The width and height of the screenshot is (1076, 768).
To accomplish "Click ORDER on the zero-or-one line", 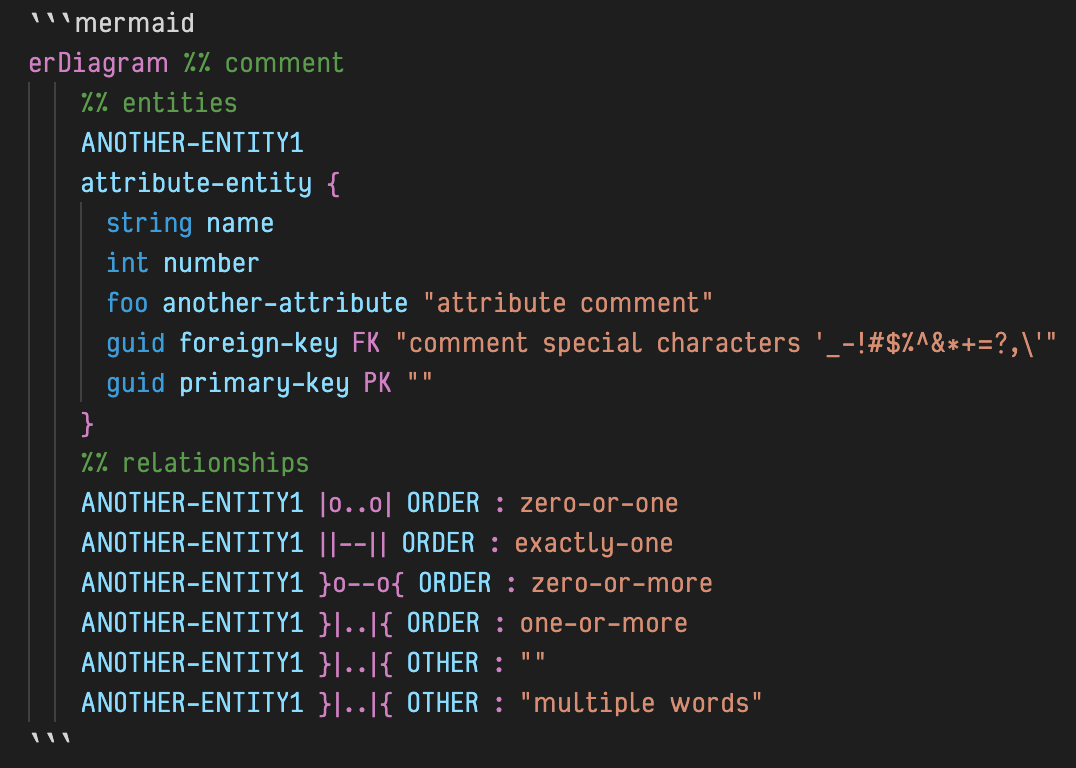I will point(443,503).
